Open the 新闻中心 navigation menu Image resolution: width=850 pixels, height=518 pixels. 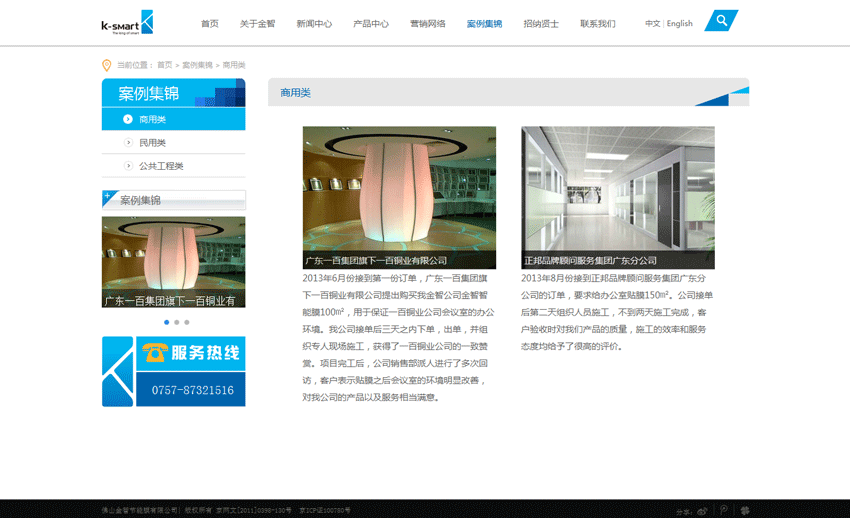pos(314,24)
